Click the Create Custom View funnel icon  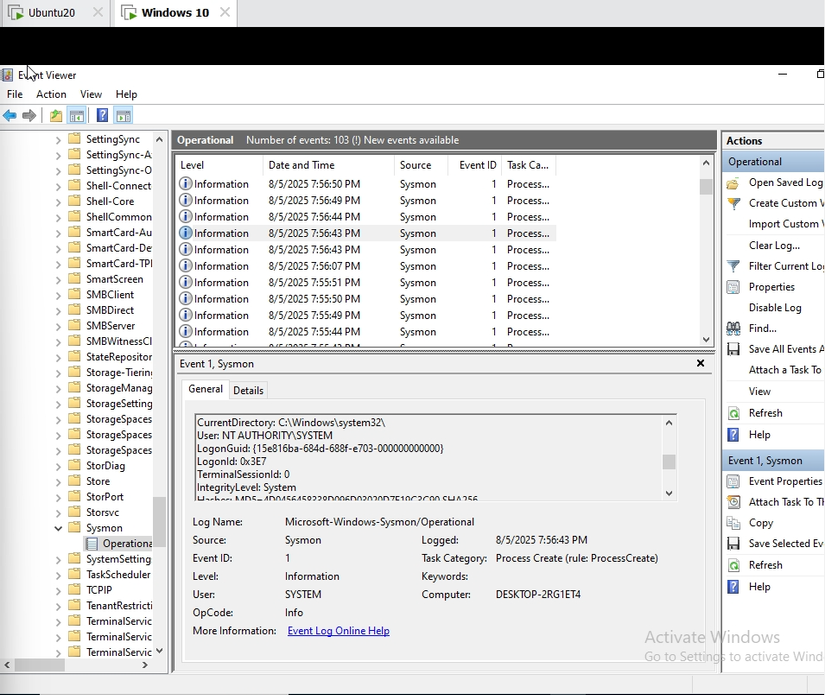(733, 204)
